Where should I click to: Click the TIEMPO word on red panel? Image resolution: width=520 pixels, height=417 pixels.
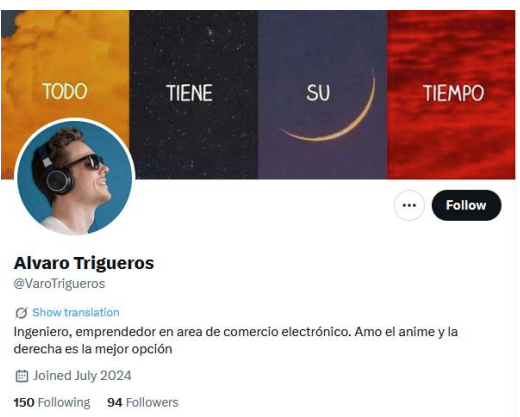pos(453,93)
